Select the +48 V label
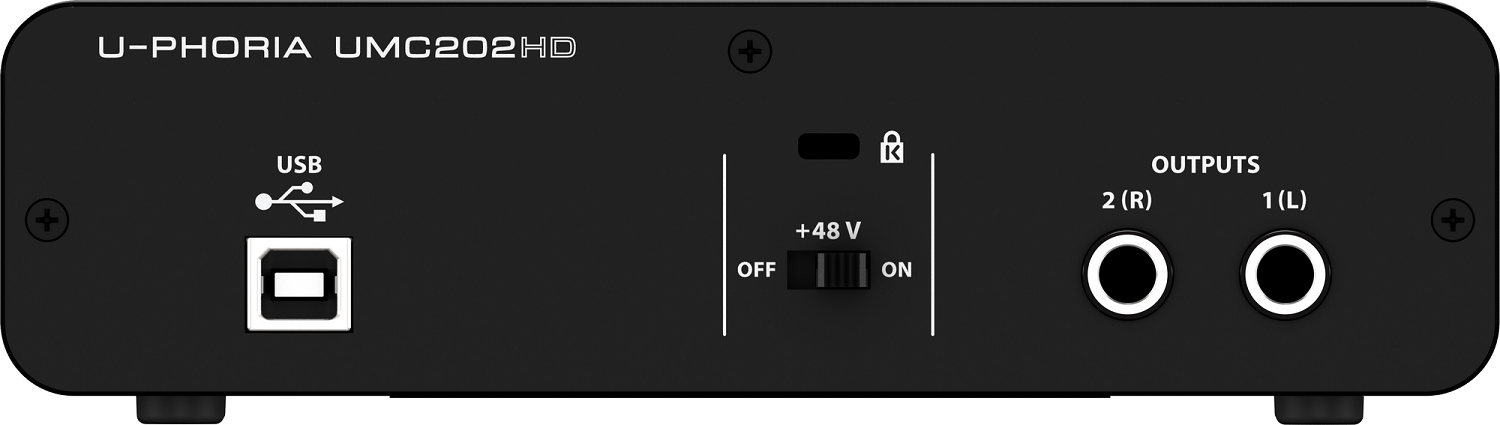 828,231
